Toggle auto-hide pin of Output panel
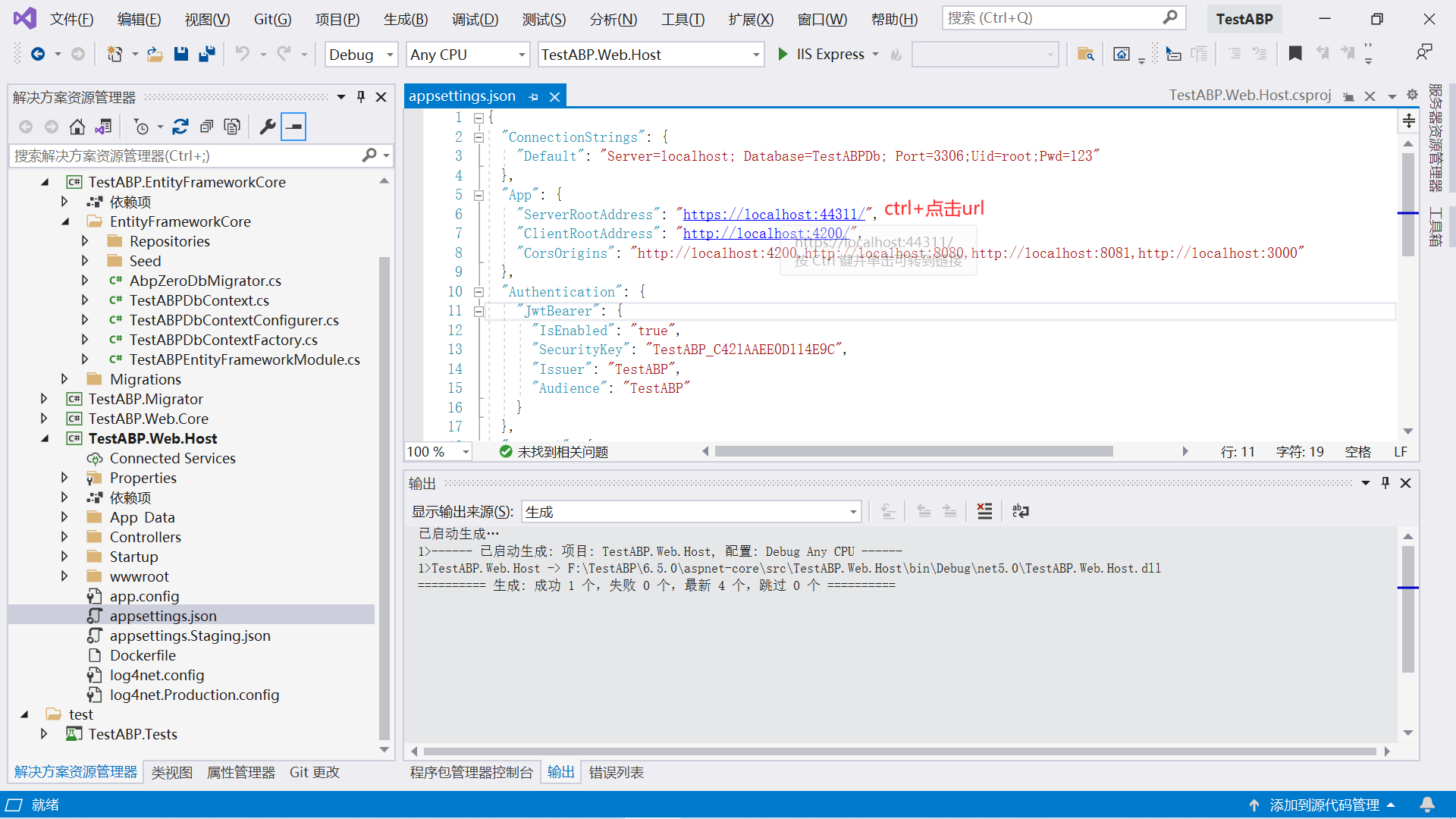Viewport: 1456px width, 819px height. coord(1385,483)
